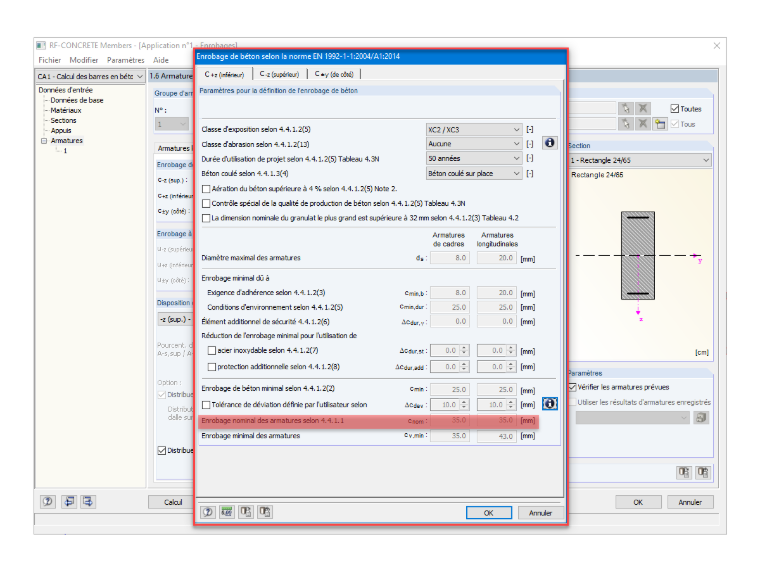The width and height of the screenshot is (760, 570).
Task: Click icon right of disabled results dropdown
Action: coord(701,417)
